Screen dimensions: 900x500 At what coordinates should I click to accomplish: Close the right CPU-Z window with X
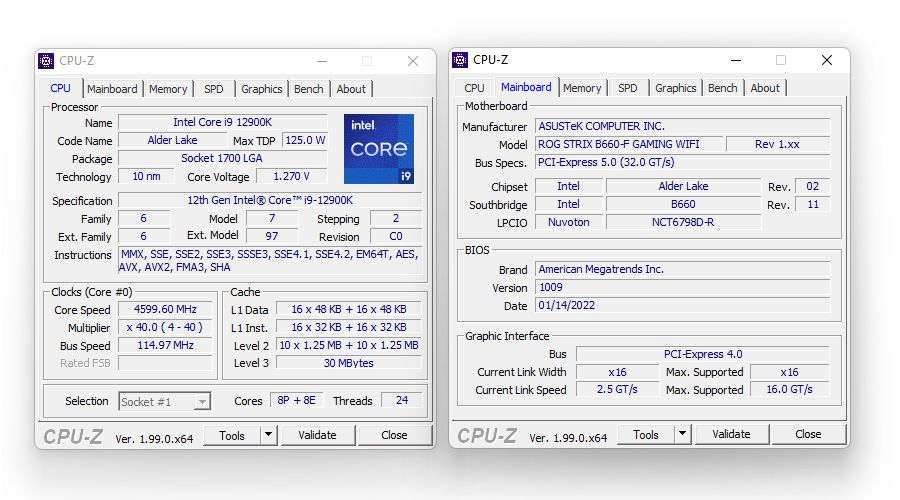[x=827, y=60]
